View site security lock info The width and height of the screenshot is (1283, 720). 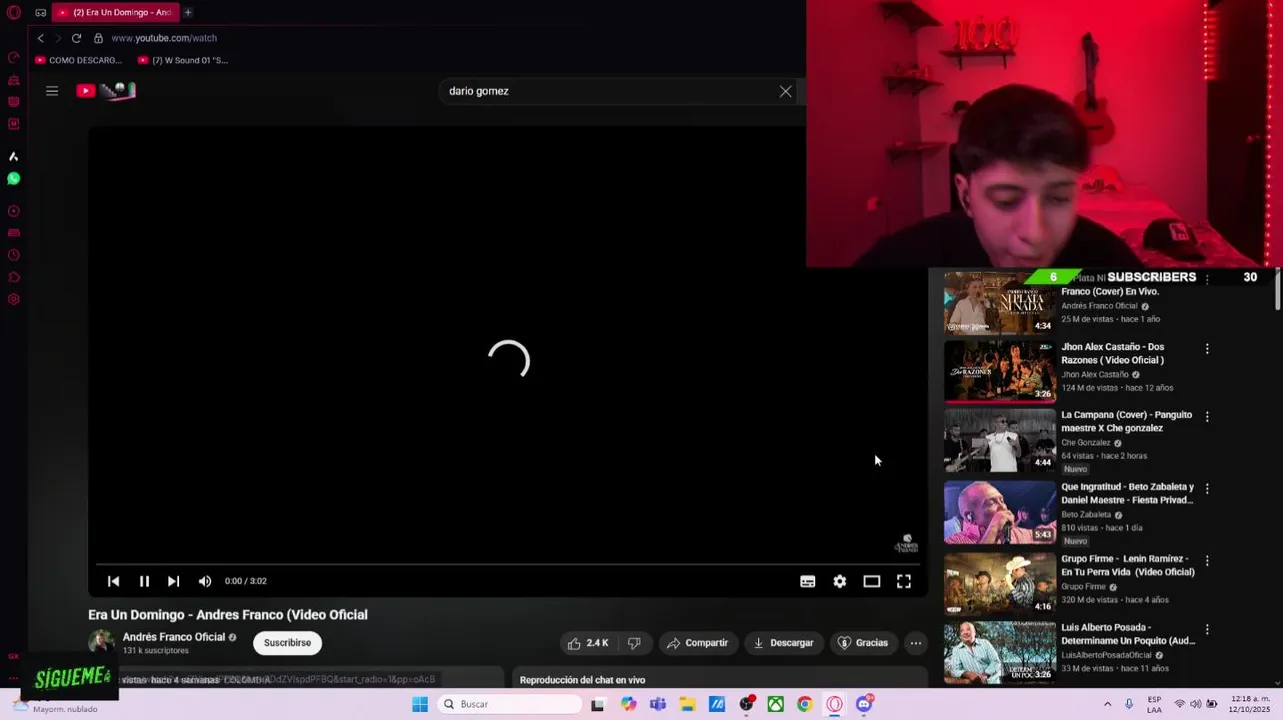(98, 38)
